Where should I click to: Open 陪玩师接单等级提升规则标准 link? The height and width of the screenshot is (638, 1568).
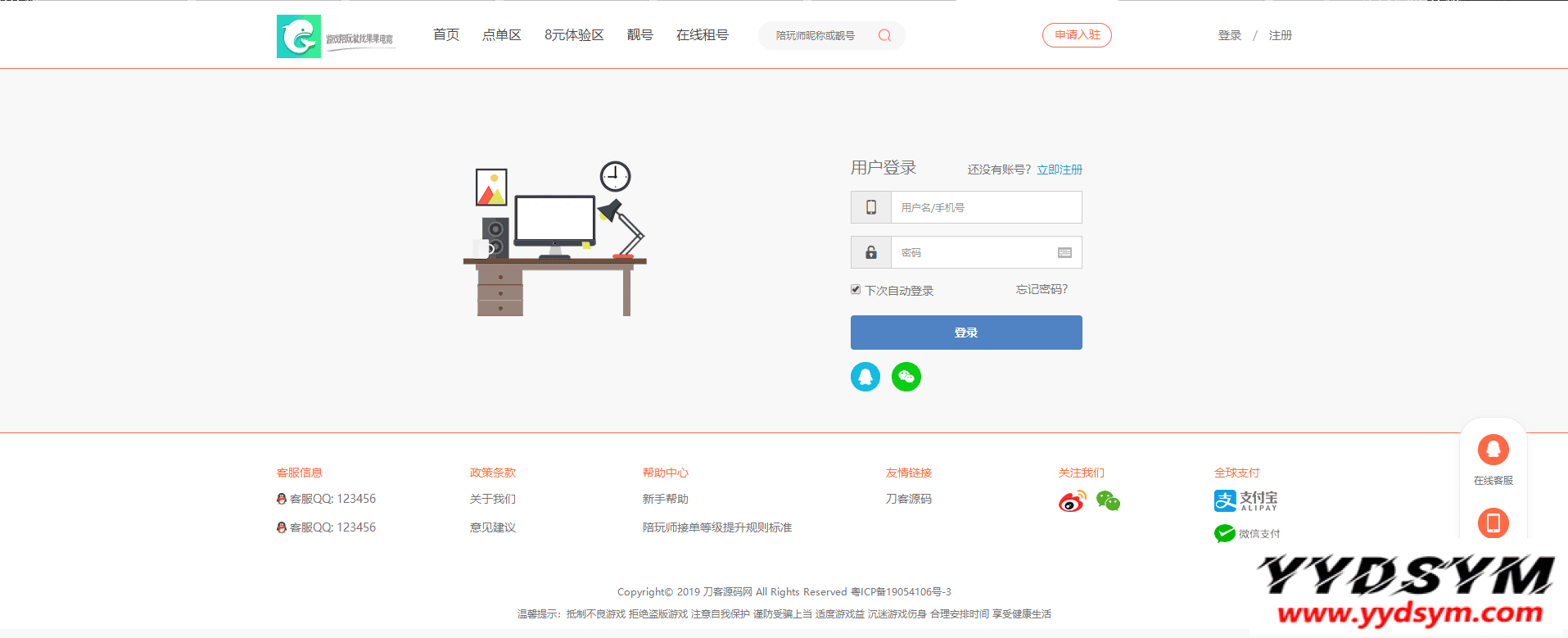point(717,527)
